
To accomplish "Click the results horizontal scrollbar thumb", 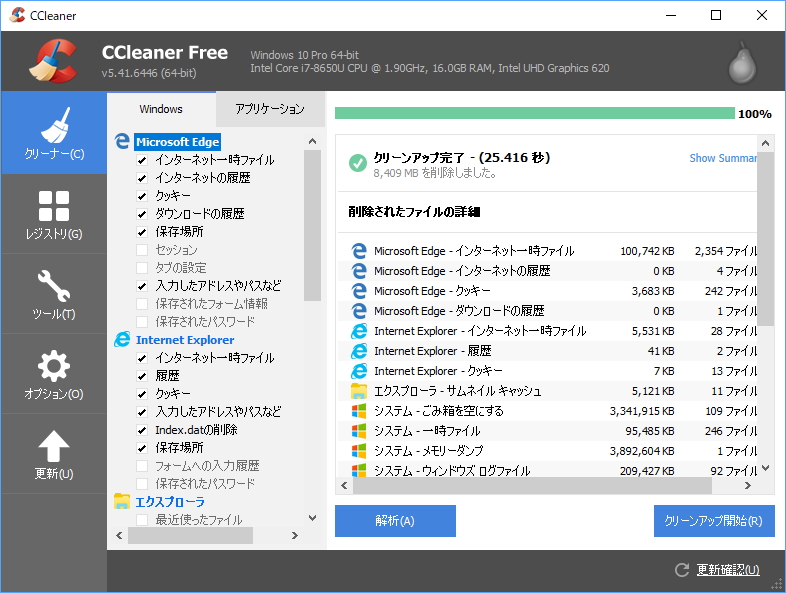I will 532,485.
